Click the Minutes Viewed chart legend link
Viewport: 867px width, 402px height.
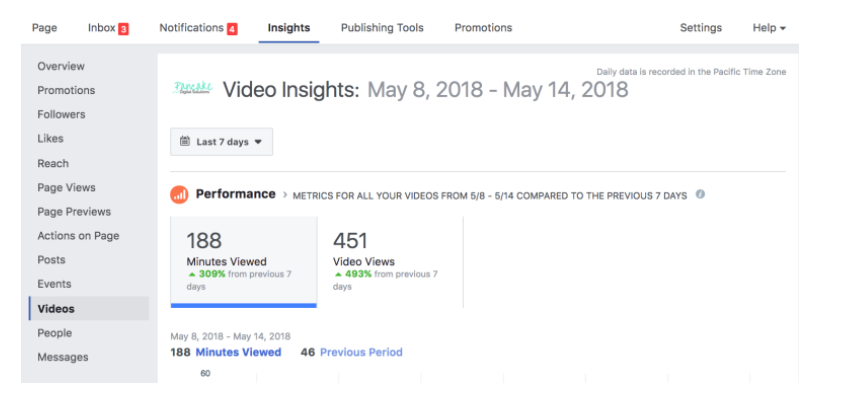tap(238, 352)
